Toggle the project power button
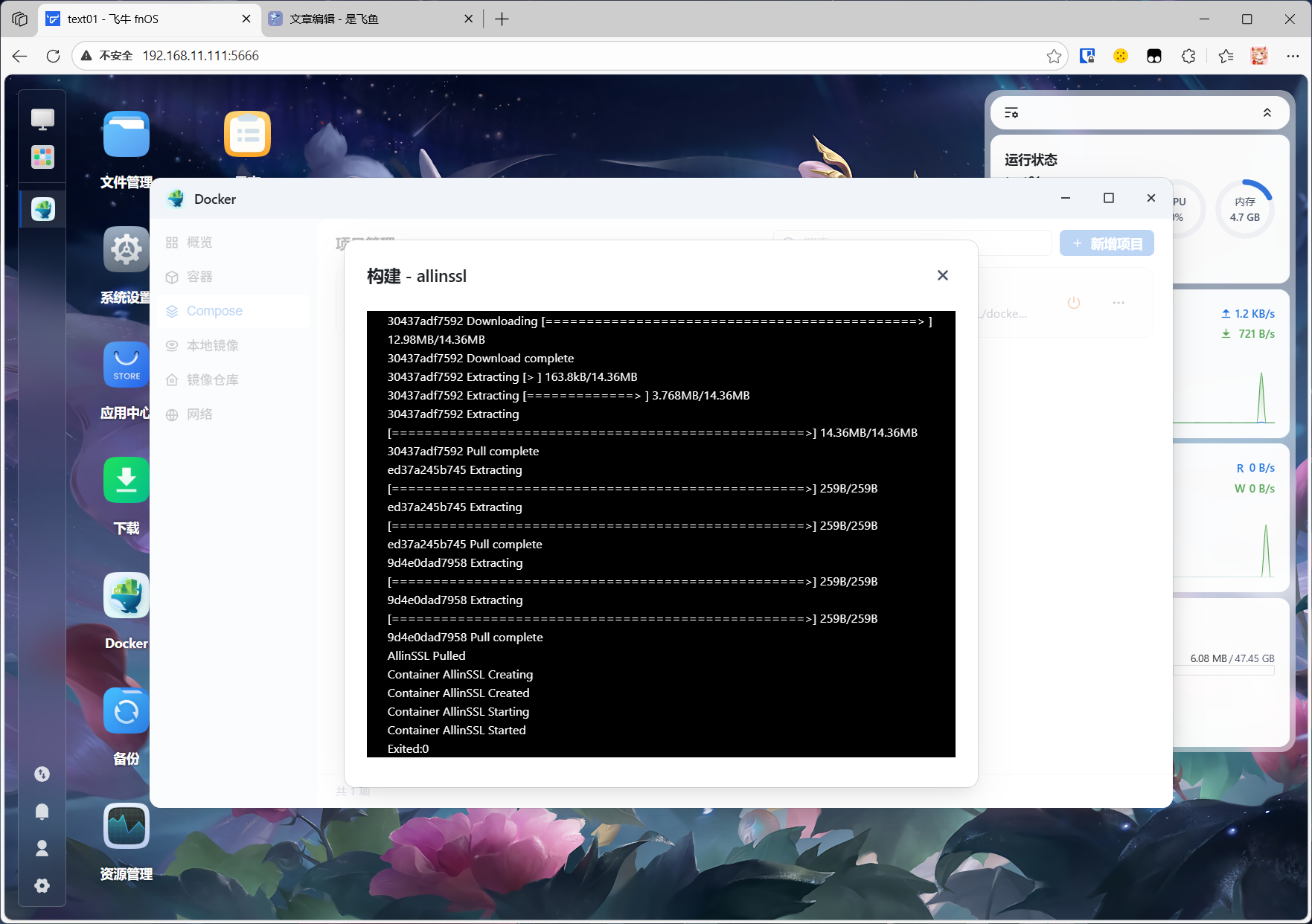Image resolution: width=1312 pixels, height=924 pixels. (x=1073, y=303)
